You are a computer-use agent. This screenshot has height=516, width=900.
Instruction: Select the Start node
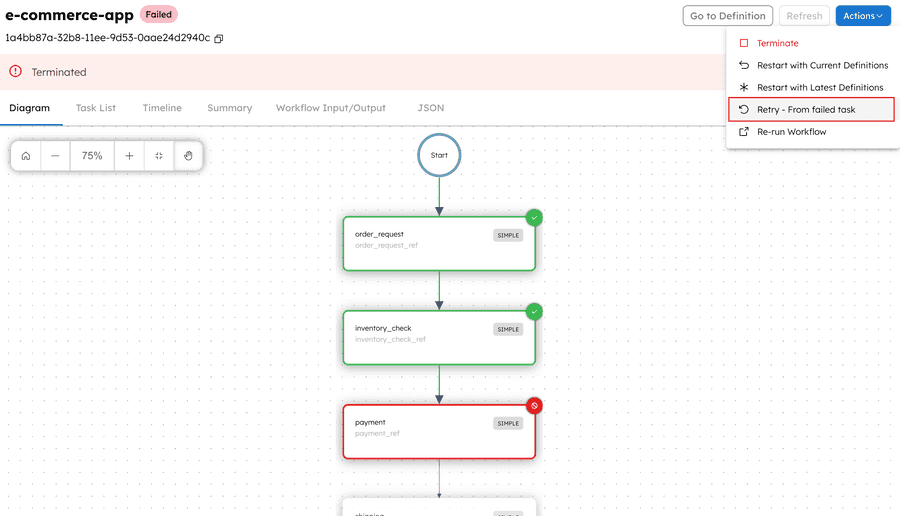439,155
